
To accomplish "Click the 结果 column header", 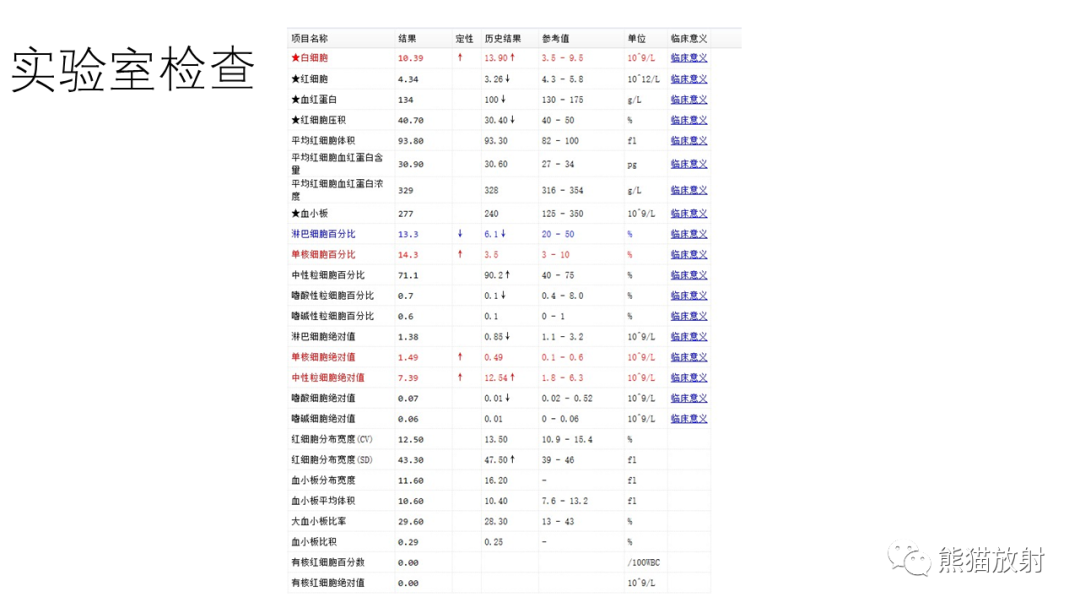I will (407, 39).
